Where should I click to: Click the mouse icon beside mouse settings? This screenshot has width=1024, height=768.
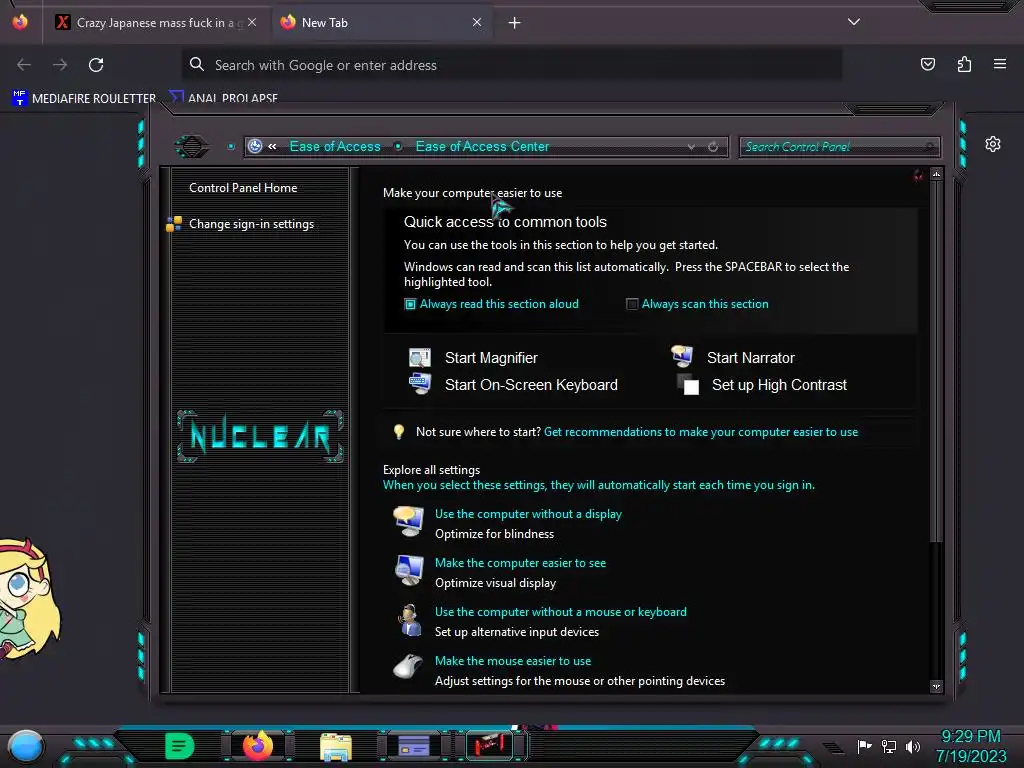point(408,667)
